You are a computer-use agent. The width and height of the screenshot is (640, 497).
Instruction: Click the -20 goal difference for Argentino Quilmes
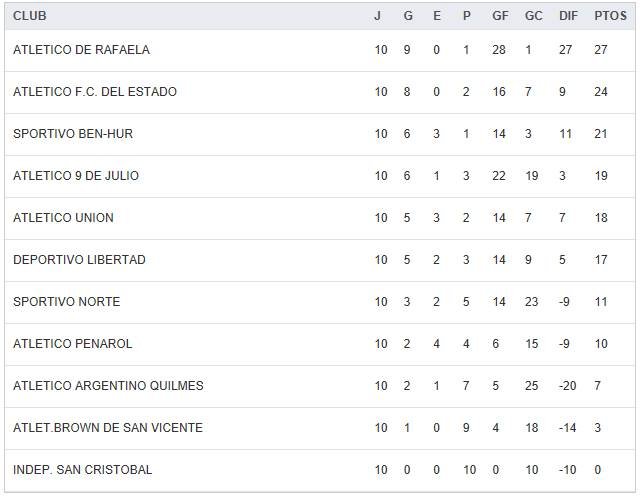click(x=566, y=386)
